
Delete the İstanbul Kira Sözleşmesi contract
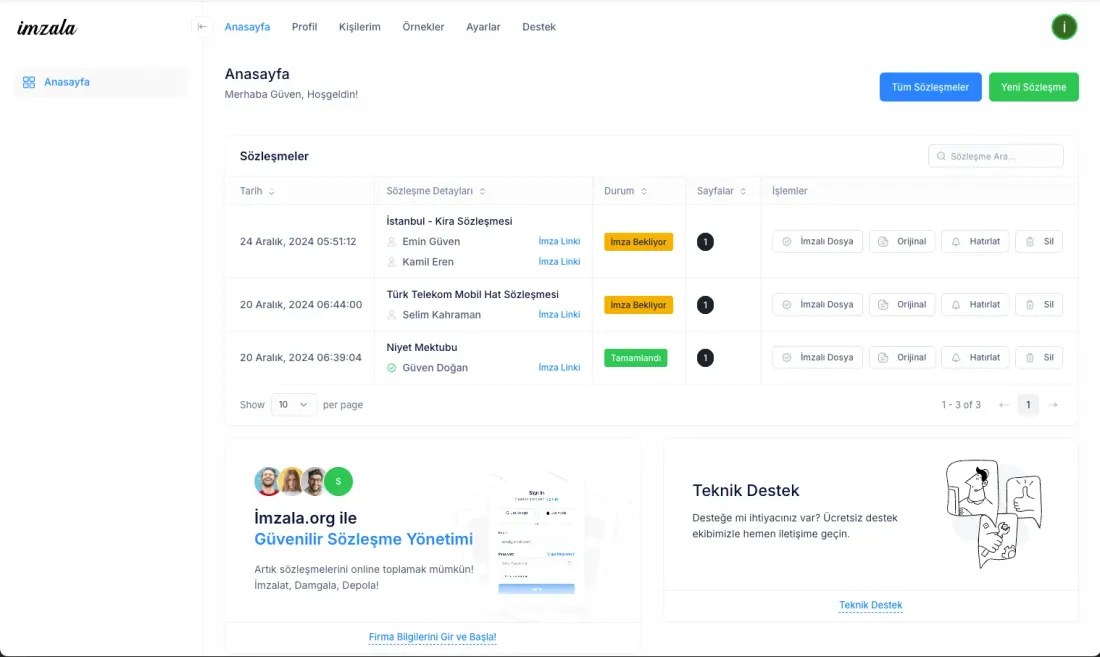[x=1039, y=241]
